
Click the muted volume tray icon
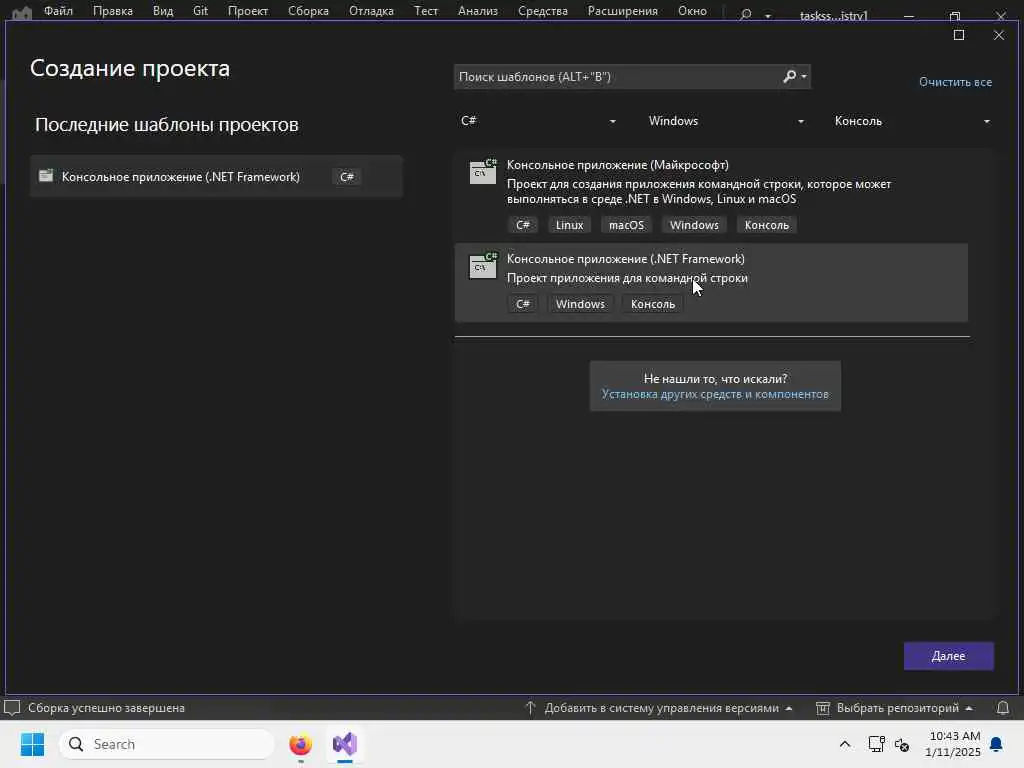902,744
